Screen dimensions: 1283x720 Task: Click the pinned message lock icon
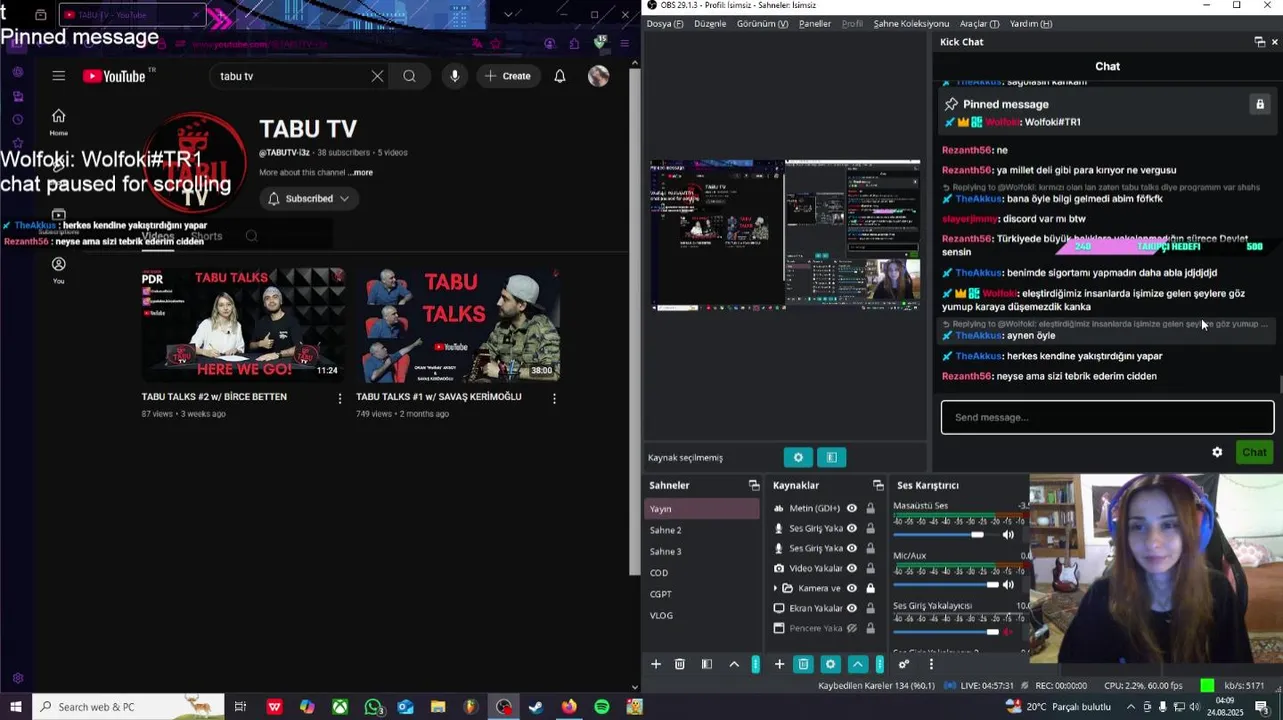(x=1260, y=104)
